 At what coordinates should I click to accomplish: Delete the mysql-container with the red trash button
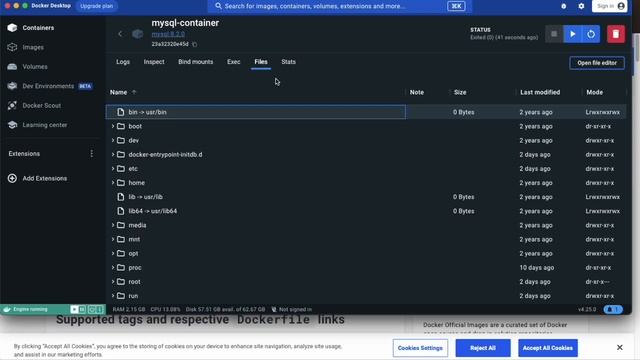click(616, 34)
